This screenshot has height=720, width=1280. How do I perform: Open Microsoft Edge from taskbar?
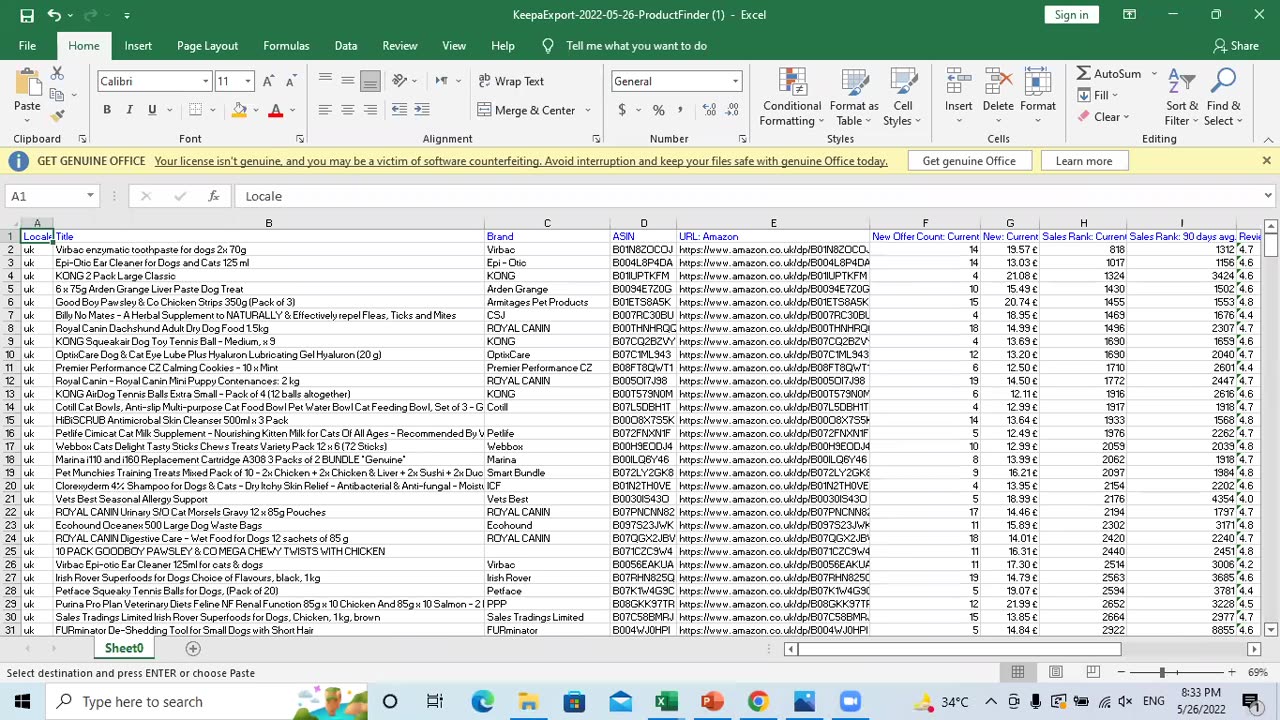[482, 702]
